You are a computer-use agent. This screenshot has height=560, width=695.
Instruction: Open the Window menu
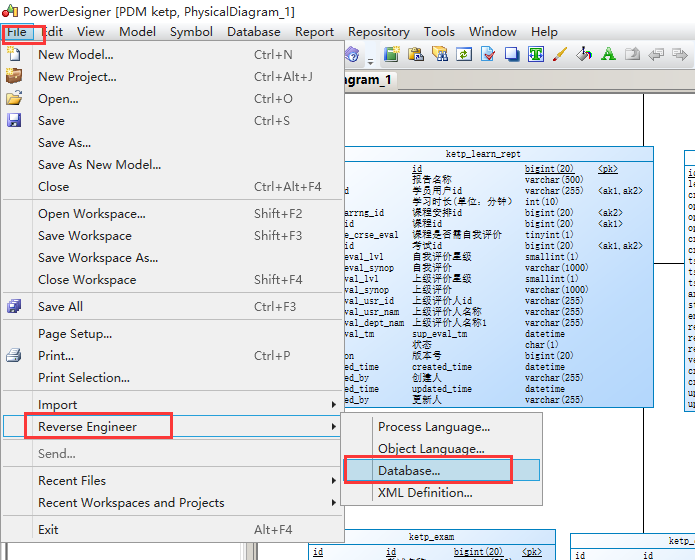click(492, 32)
